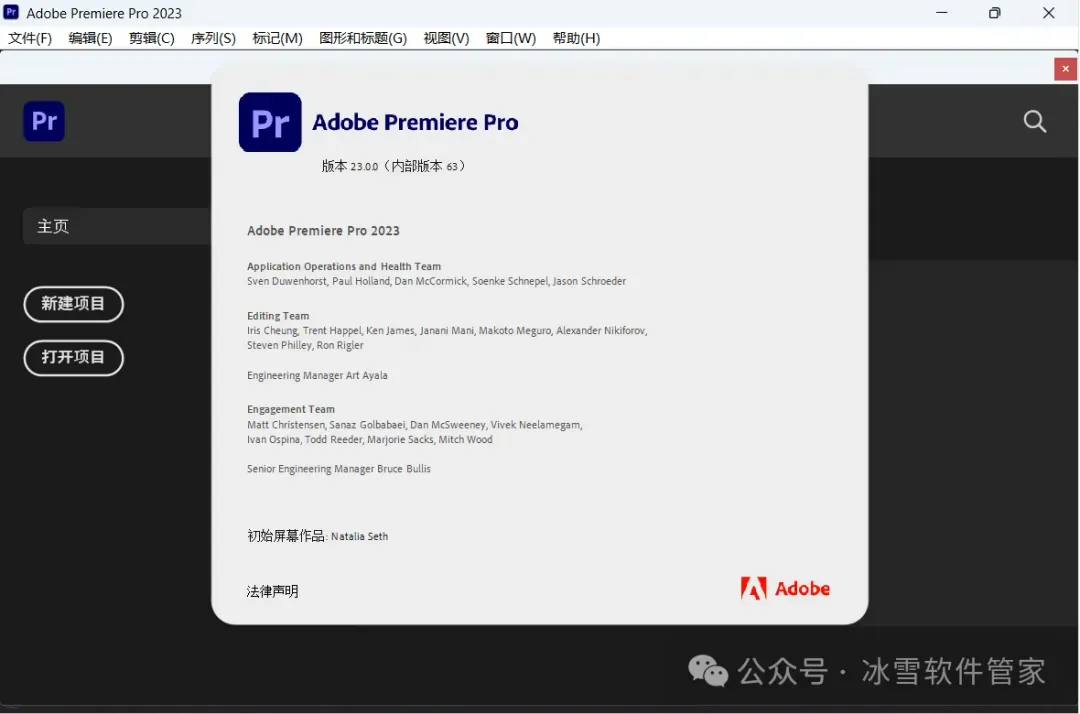Viewport: 1080px width, 714px height.
Task: Open the 帮助(H) menu
Action: [576, 38]
